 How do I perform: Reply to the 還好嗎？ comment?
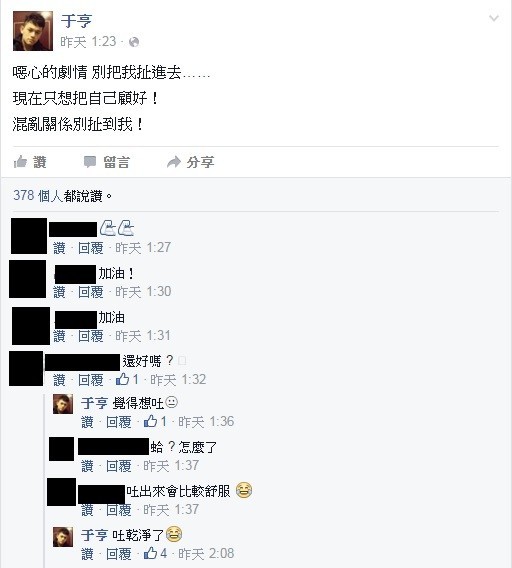pyautogui.click(x=91, y=380)
